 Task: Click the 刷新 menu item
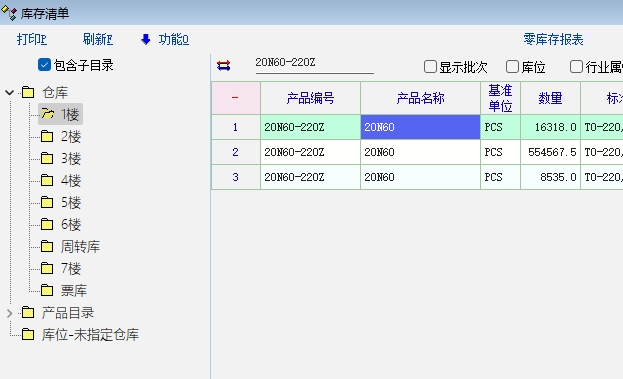98,39
